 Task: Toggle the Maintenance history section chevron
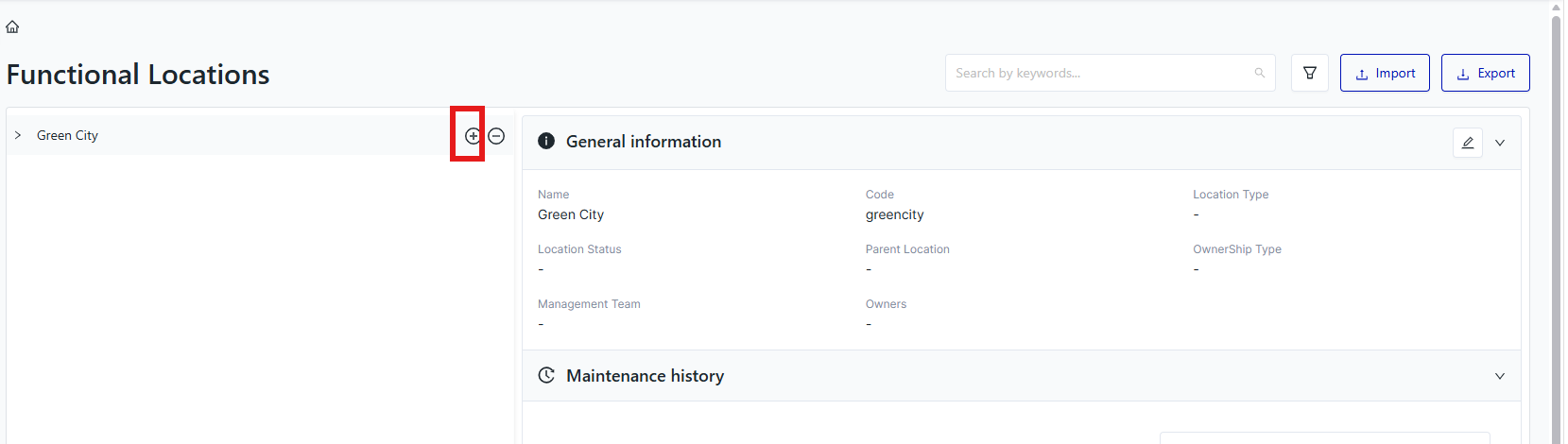click(1500, 376)
